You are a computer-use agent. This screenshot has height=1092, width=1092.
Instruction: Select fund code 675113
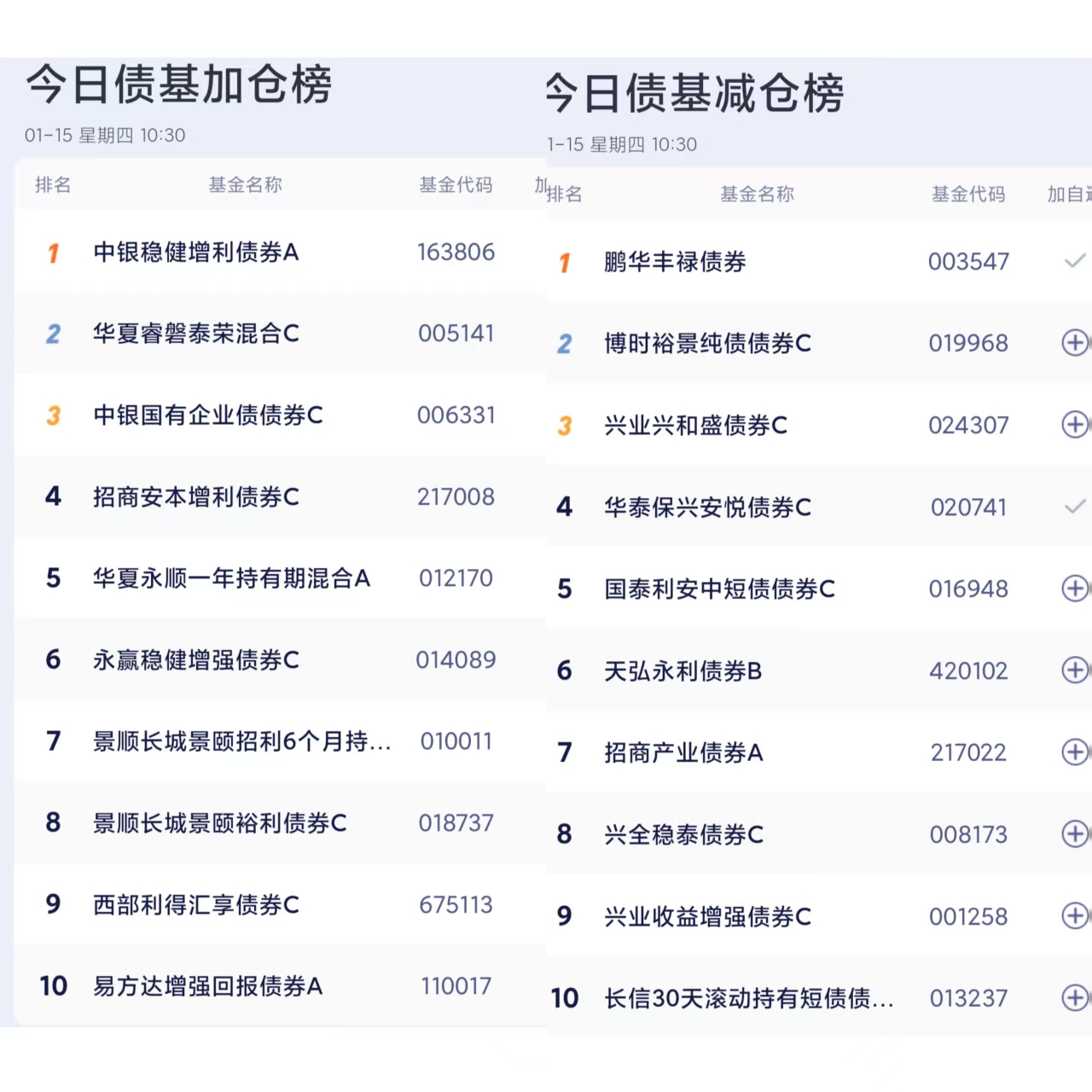[x=456, y=905]
